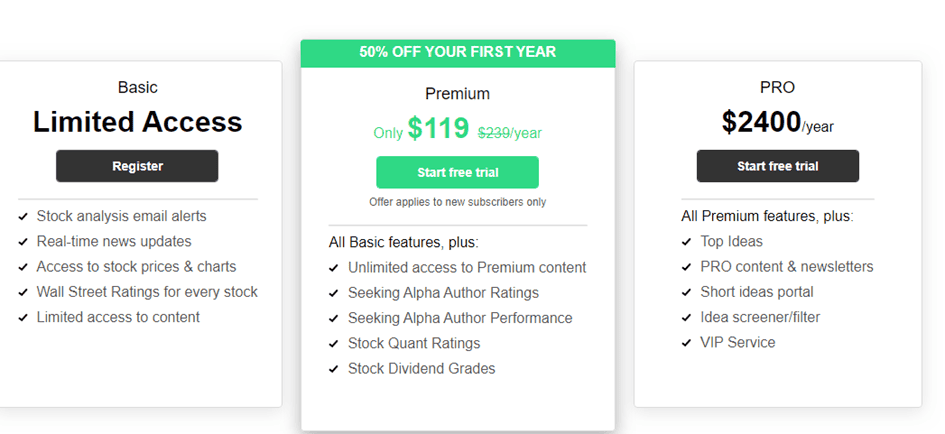This screenshot has height=434, width=945.
Task: Select the Seeking Alpha Author Ratings feature
Action: [x=443, y=293]
